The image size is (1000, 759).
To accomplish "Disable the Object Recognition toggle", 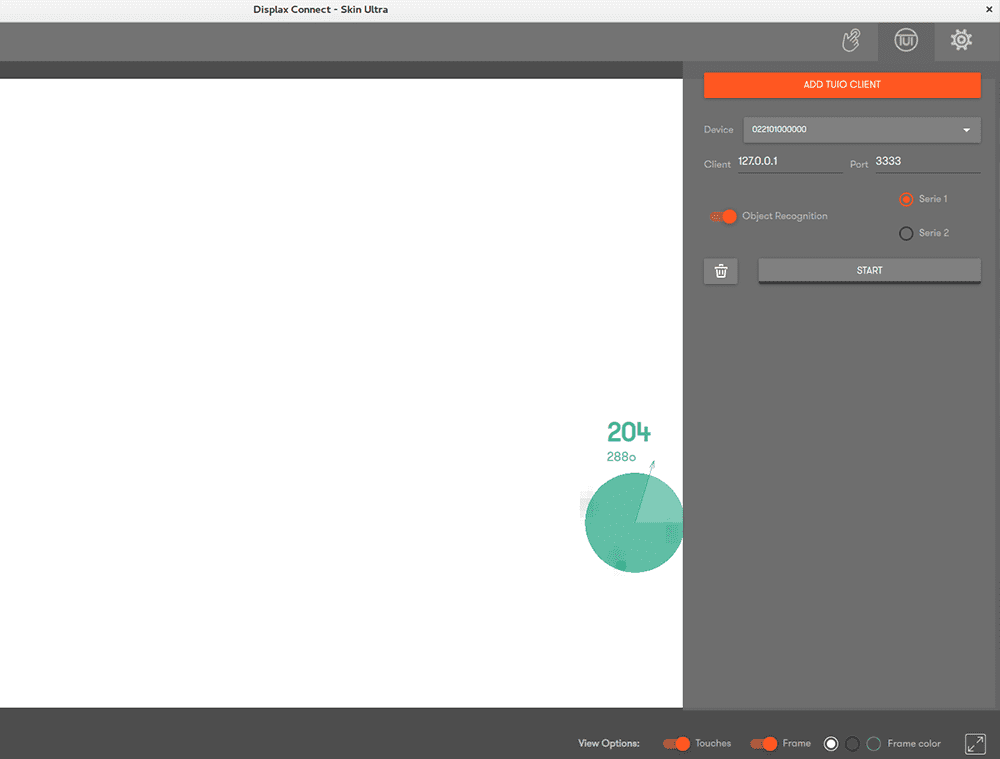I will point(723,216).
